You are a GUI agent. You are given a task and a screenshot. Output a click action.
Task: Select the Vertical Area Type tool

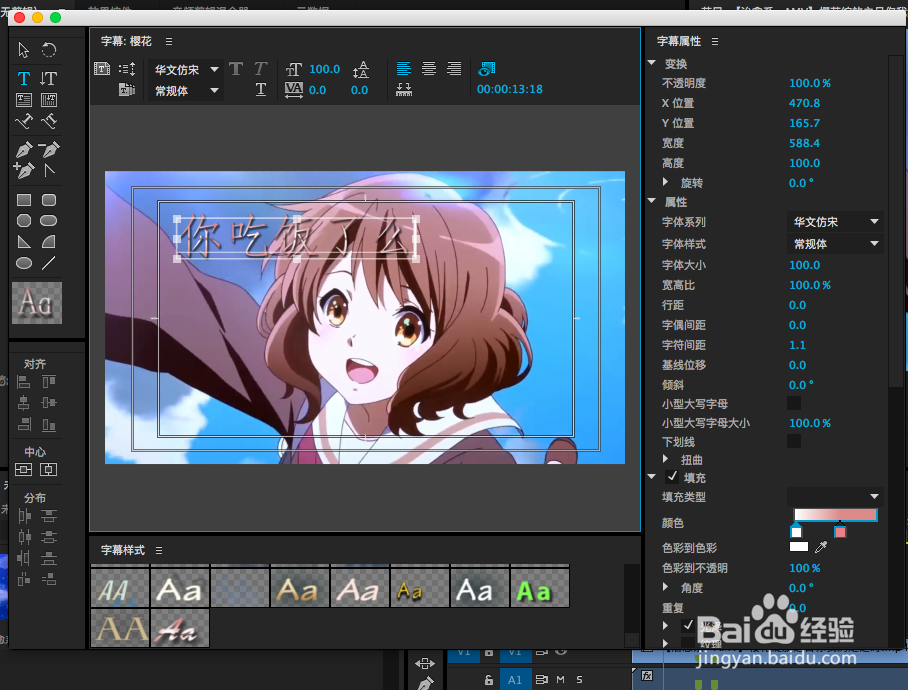49,100
